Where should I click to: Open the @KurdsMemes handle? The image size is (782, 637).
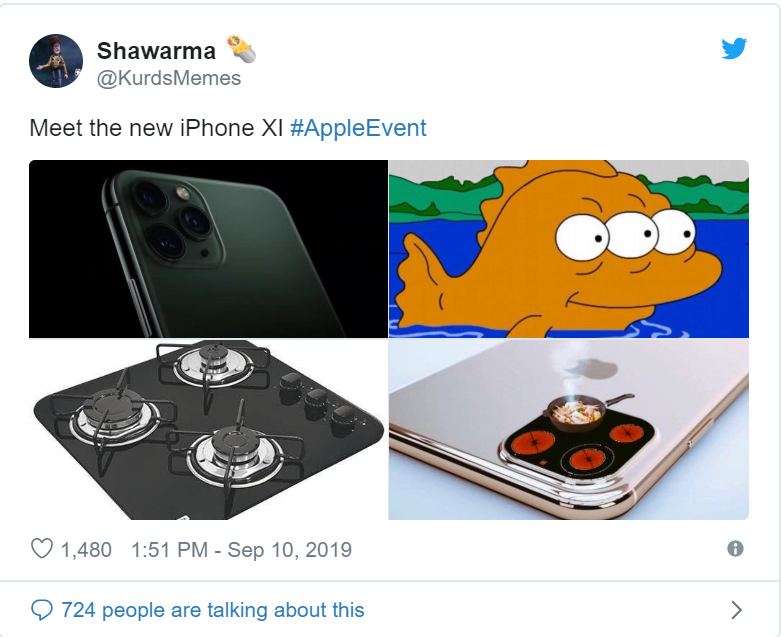coord(169,78)
